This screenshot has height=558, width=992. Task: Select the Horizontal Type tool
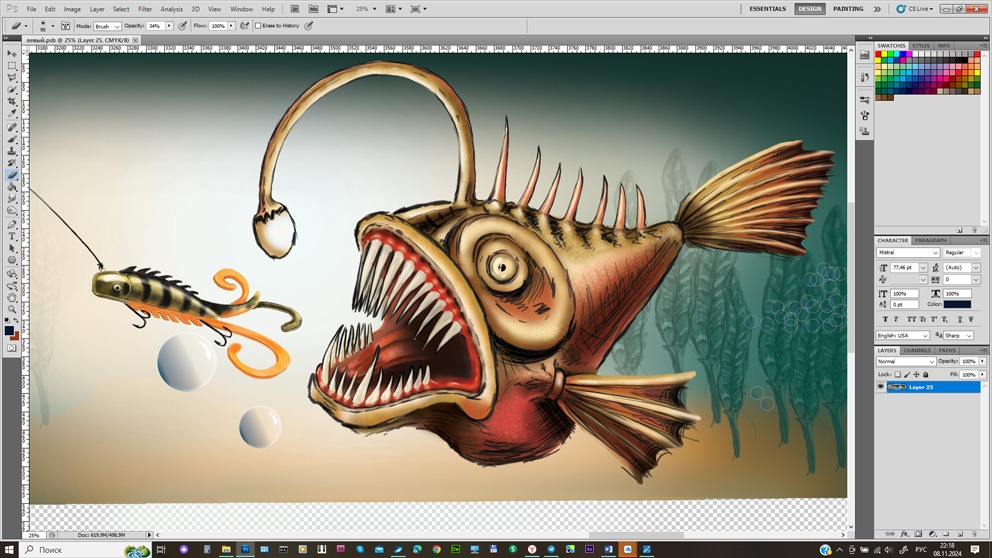(12, 237)
